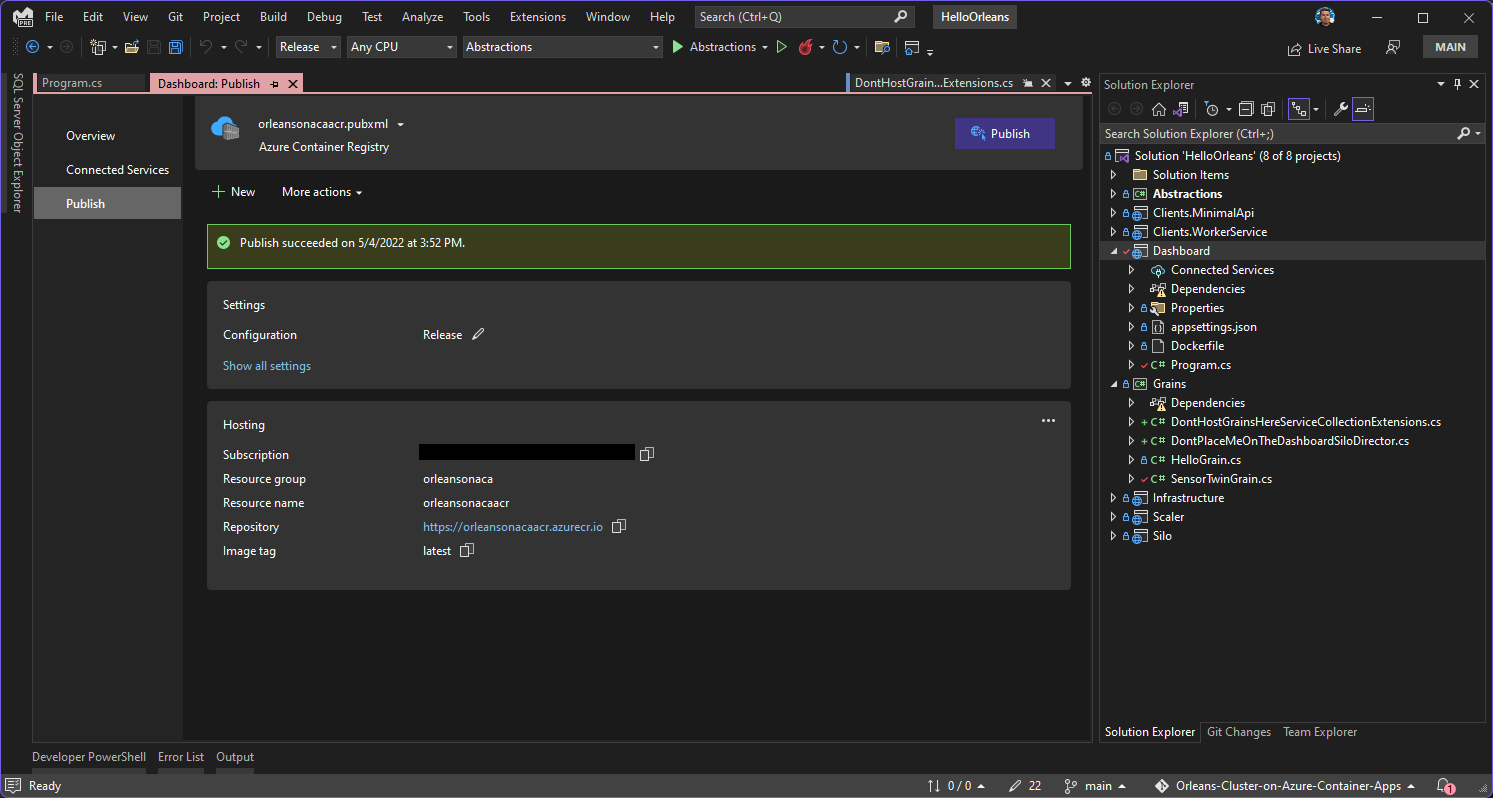Screen dimensions: 1493x798
Task: Open the Any CPU platform dropdown
Action: click(402, 47)
